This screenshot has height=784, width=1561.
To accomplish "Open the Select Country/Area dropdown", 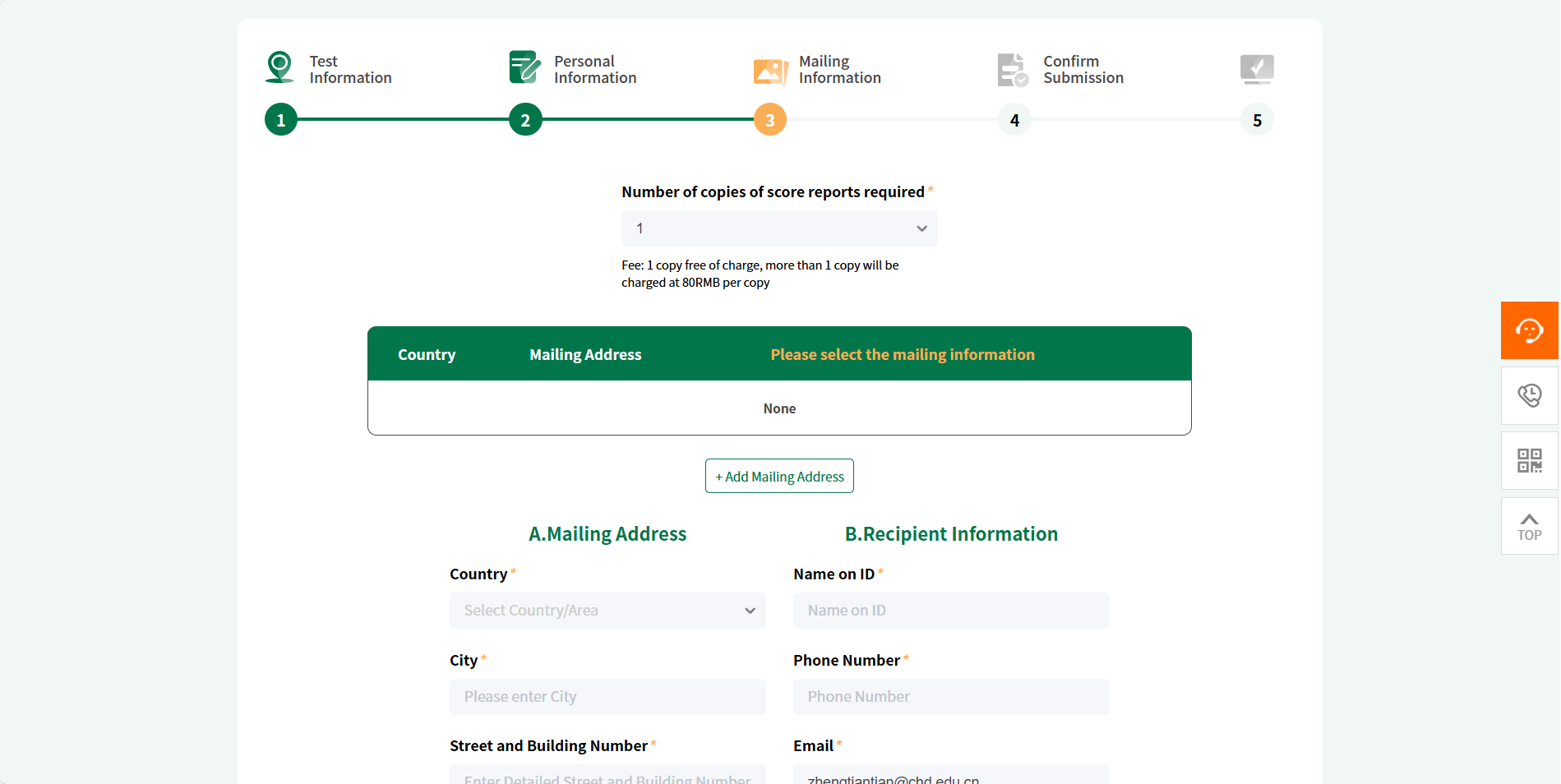I will [x=607, y=611].
